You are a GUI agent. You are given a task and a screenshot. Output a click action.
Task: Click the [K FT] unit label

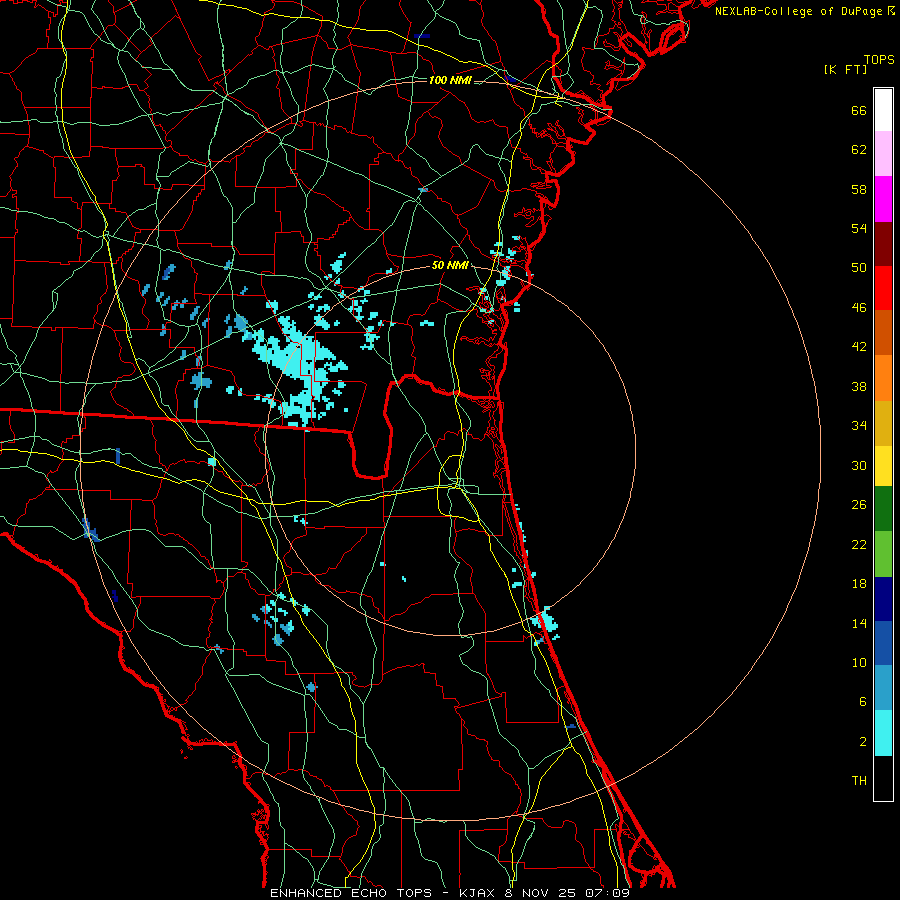click(x=845, y=69)
